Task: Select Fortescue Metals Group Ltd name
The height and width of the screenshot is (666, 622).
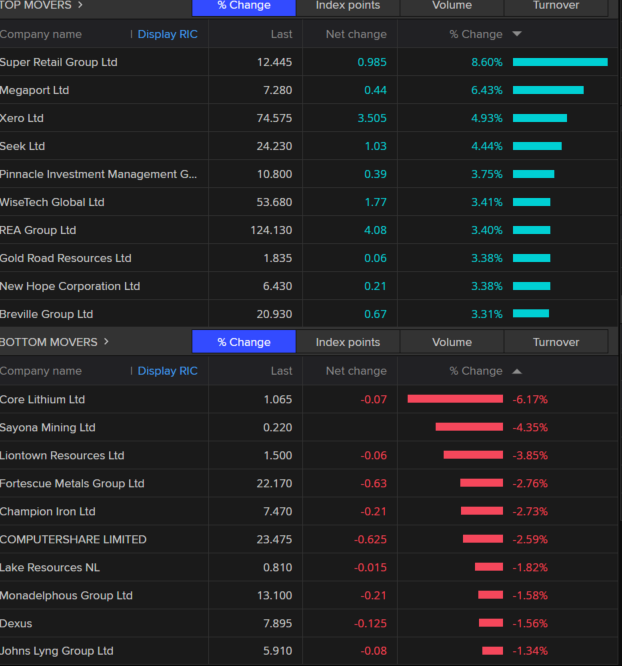Action: click(x=72, y=483)
